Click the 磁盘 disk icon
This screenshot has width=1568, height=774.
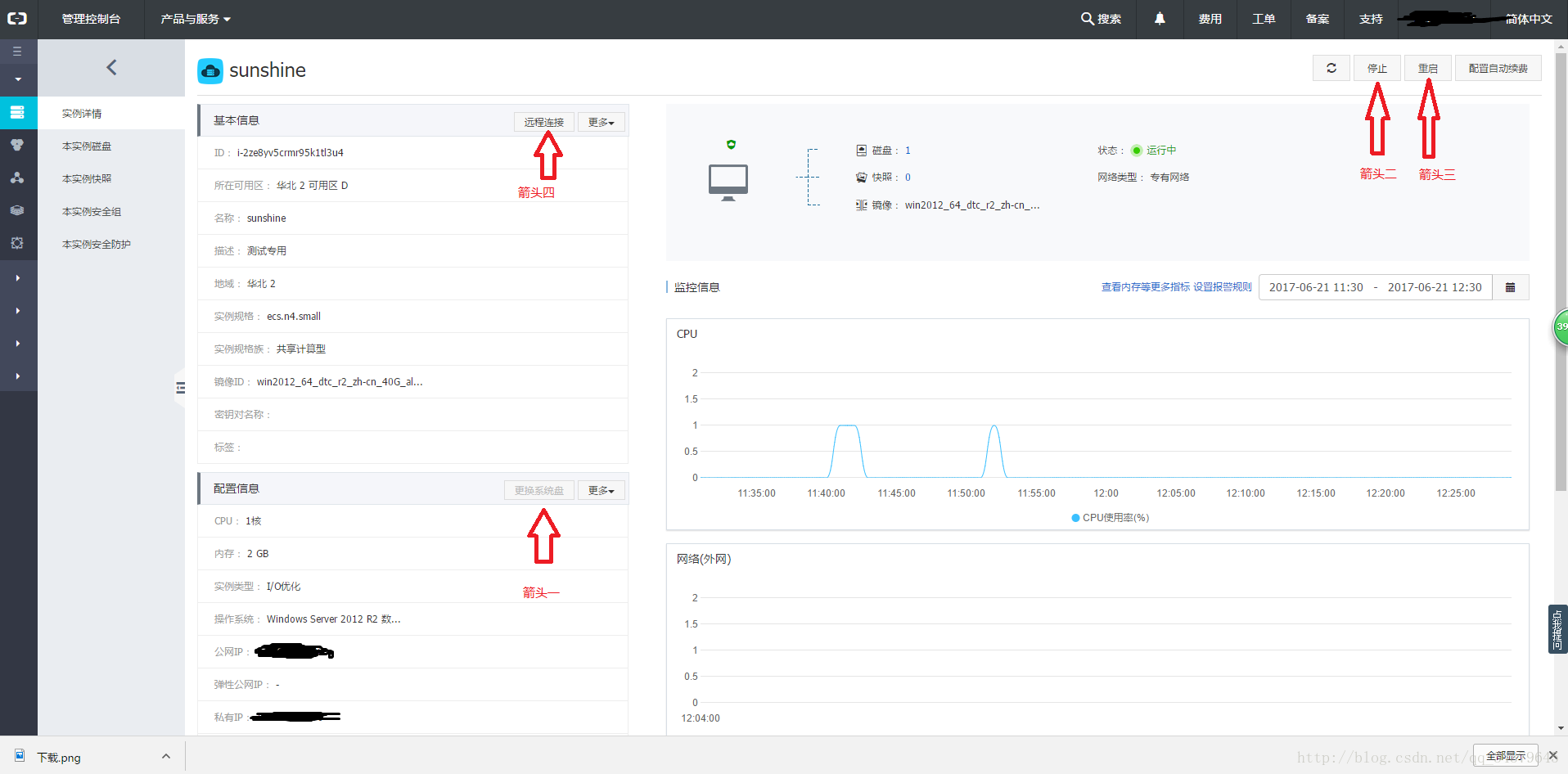pos(861,151)
